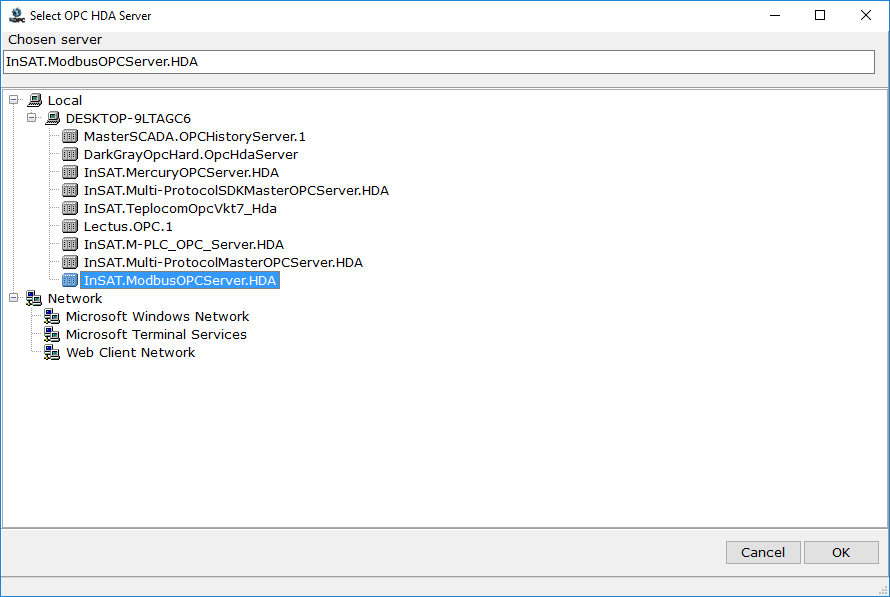The image size is (890, 597).
Task: Click the Web Client Network icon
Action: (x=52, y=352)
